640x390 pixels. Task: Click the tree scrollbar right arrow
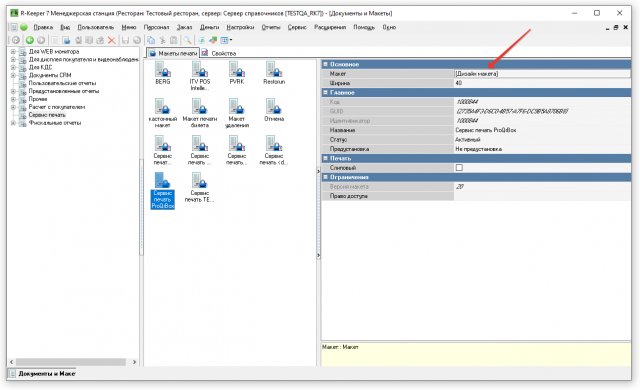(x=134, y=362)
